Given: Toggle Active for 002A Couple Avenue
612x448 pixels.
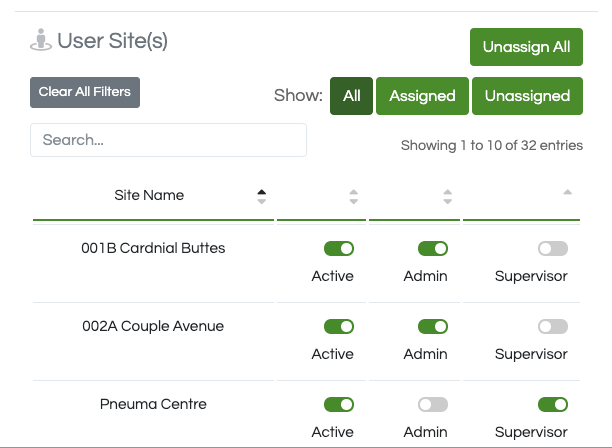Looking at the screenshot, I should click(x=339, y=327).
